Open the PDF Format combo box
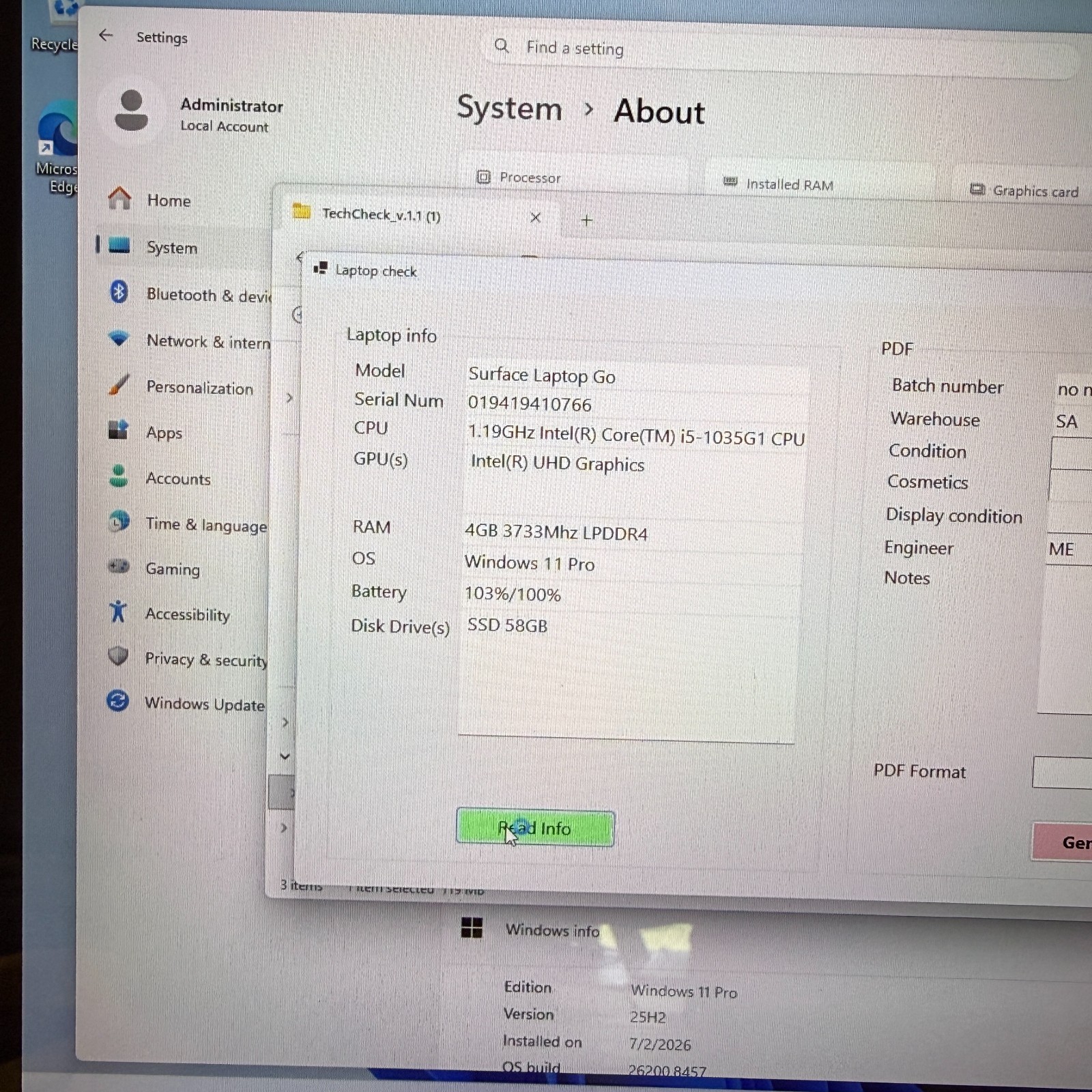The height and width of the screenshot is (1092, 1092). 1062,773
